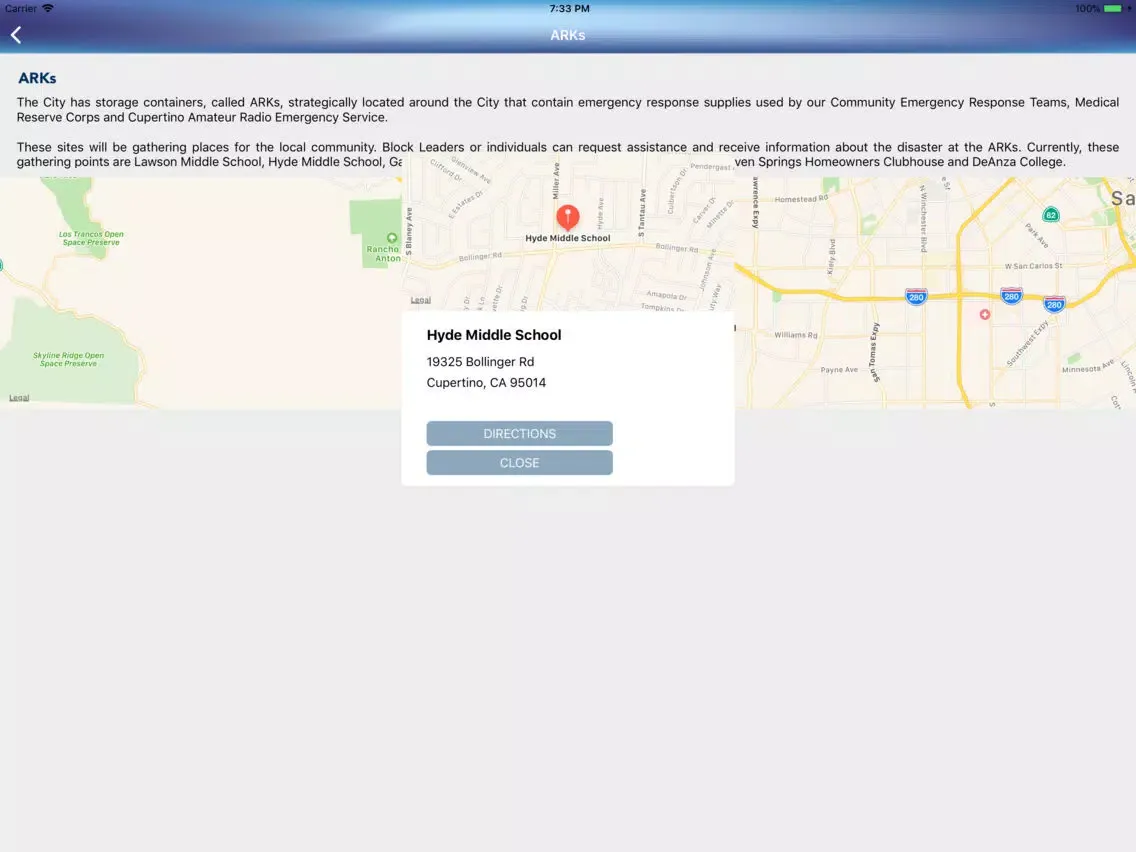The width and height of the screenshot is (1136, 852).
Task: Tap the battery icon in status bar
Action: 1114,9
